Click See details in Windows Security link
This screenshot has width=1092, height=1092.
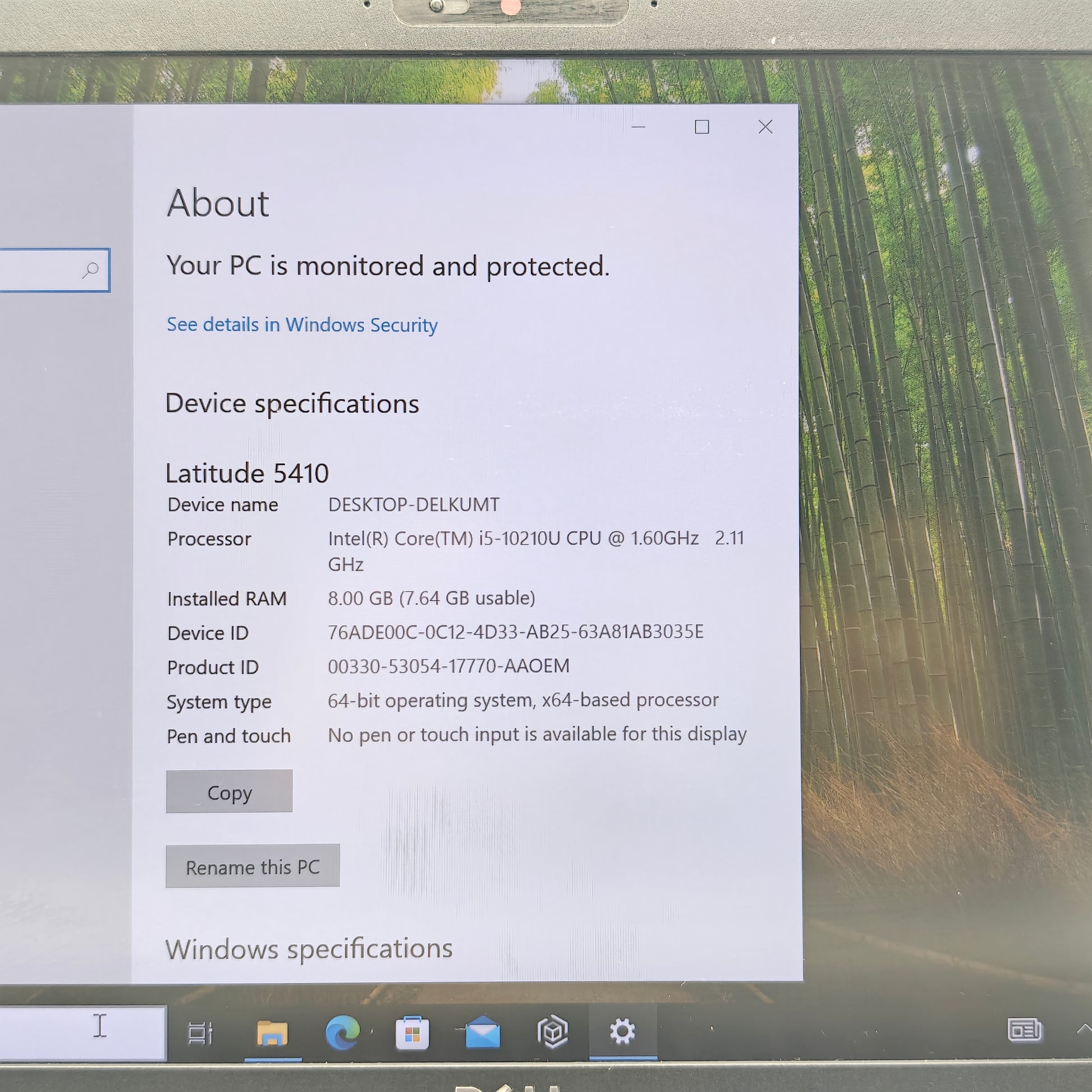pyautogui.click(x=302, y=325)
